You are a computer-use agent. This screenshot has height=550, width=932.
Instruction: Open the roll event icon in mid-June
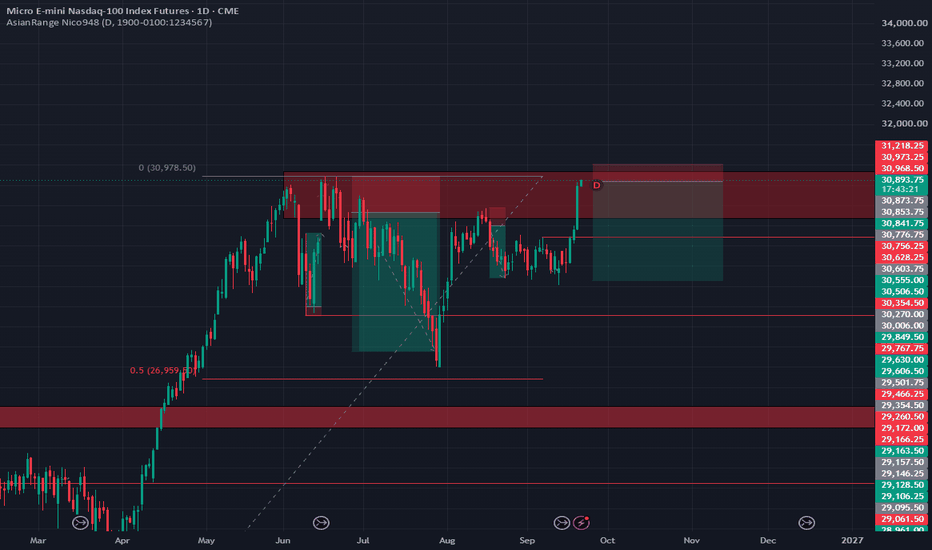(321, 523)
